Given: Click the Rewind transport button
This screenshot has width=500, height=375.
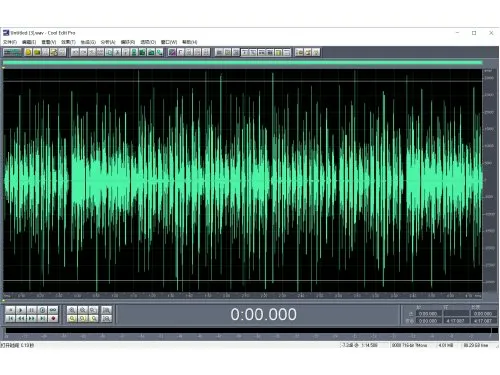Looking at the screenshot, I should coord(21,318).
